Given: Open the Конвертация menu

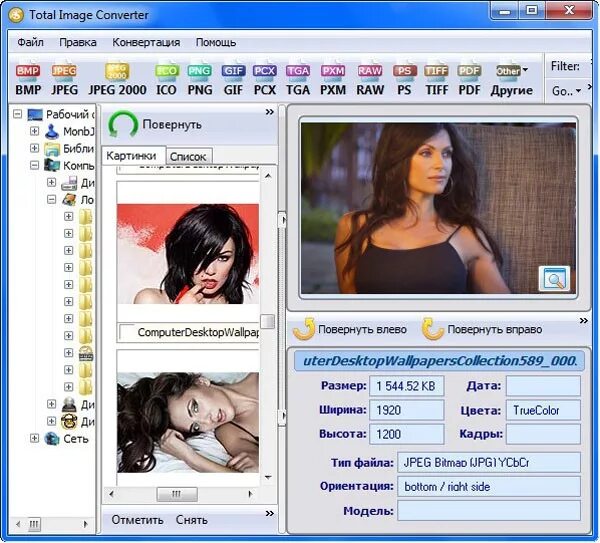Looking at the screenshot, I should (146, 42).
